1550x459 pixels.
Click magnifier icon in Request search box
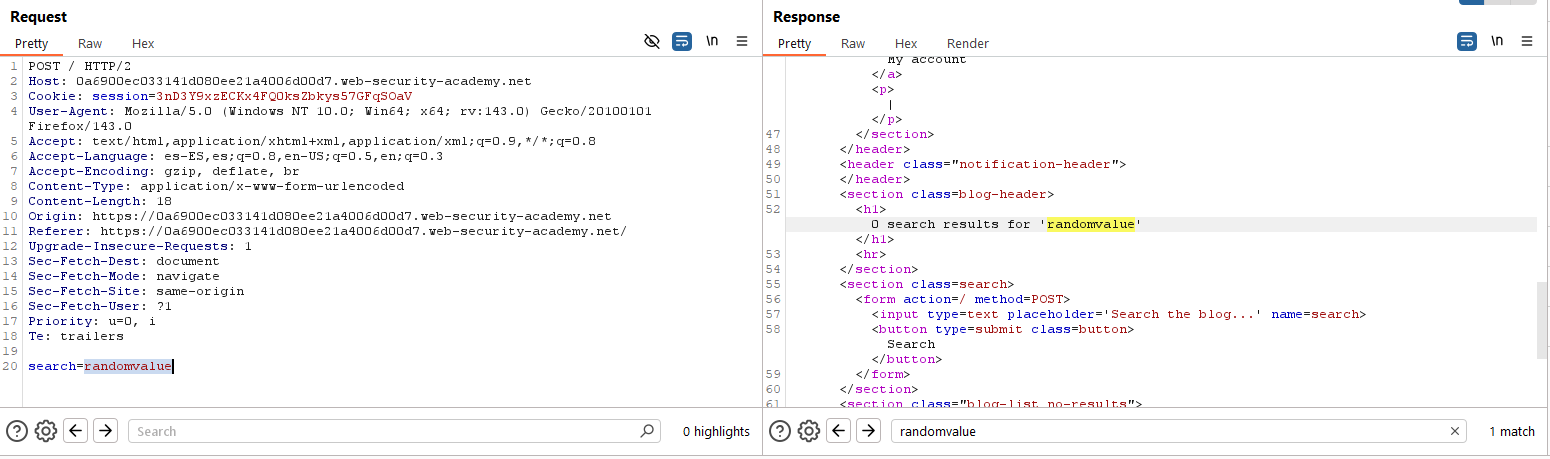(x=647, y=431)
